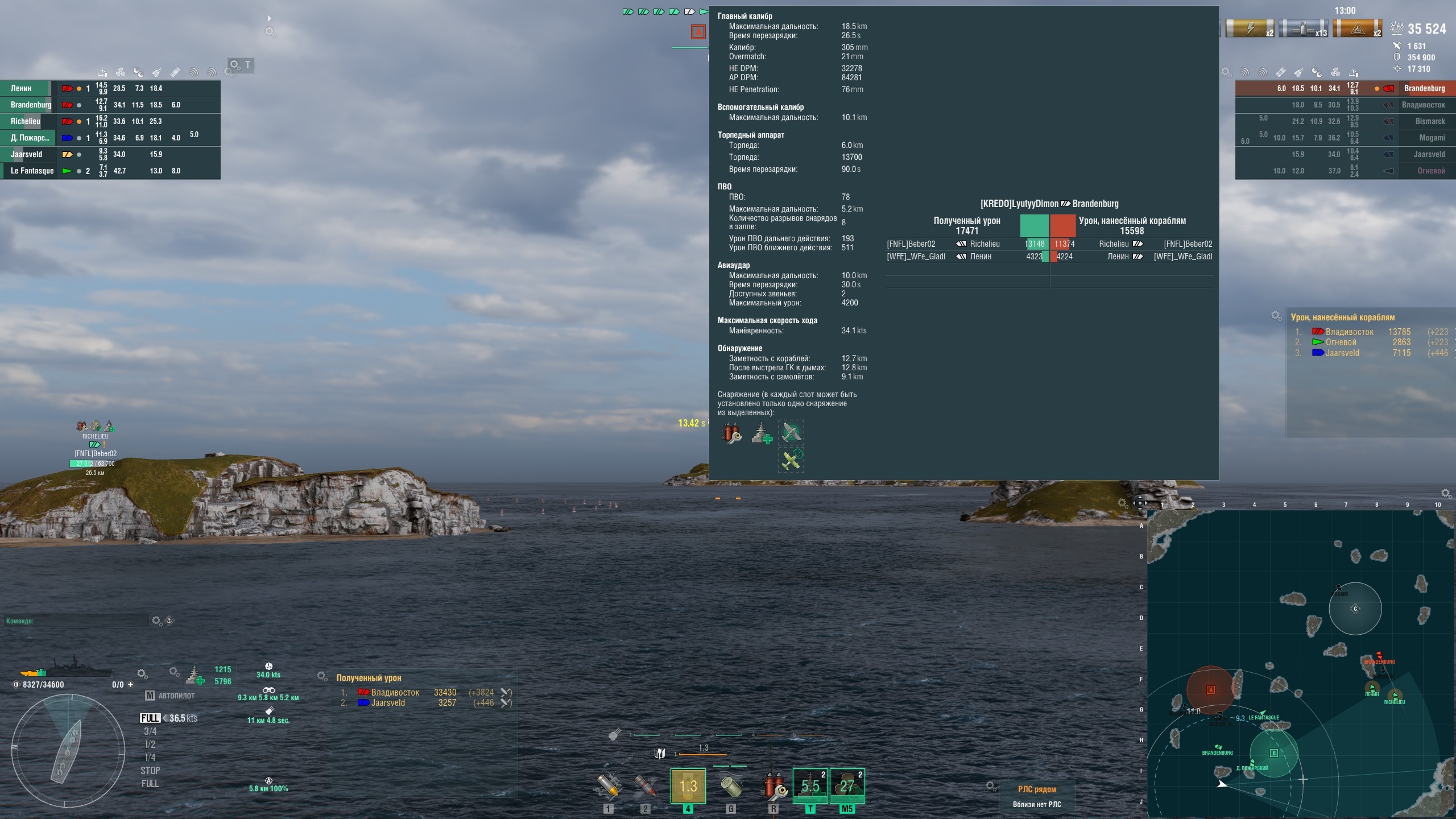Set the speed telegraph to STOP

150,771
